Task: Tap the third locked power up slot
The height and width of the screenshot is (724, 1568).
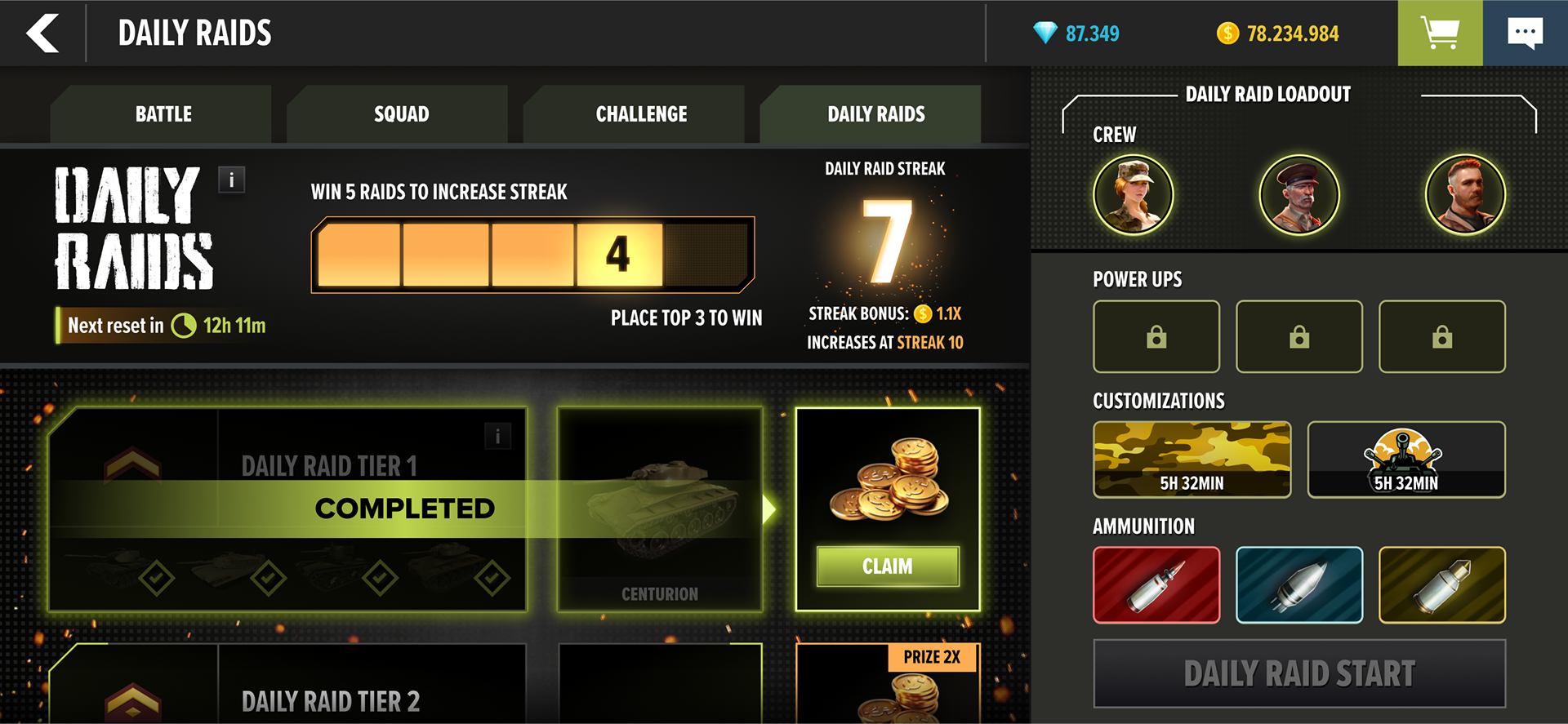Action: click(x=1442, y=336)
